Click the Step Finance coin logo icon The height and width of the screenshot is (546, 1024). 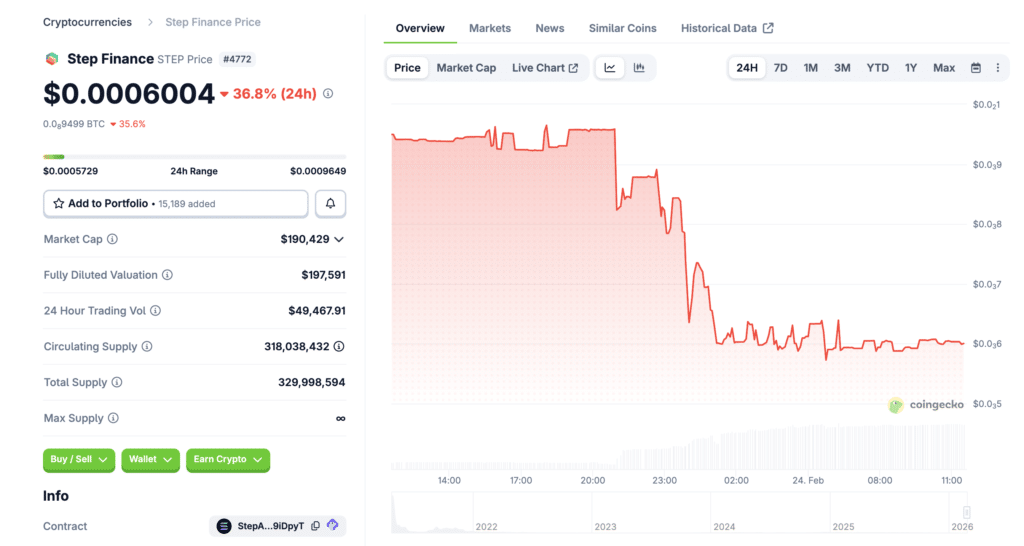(x=52, y=59)
